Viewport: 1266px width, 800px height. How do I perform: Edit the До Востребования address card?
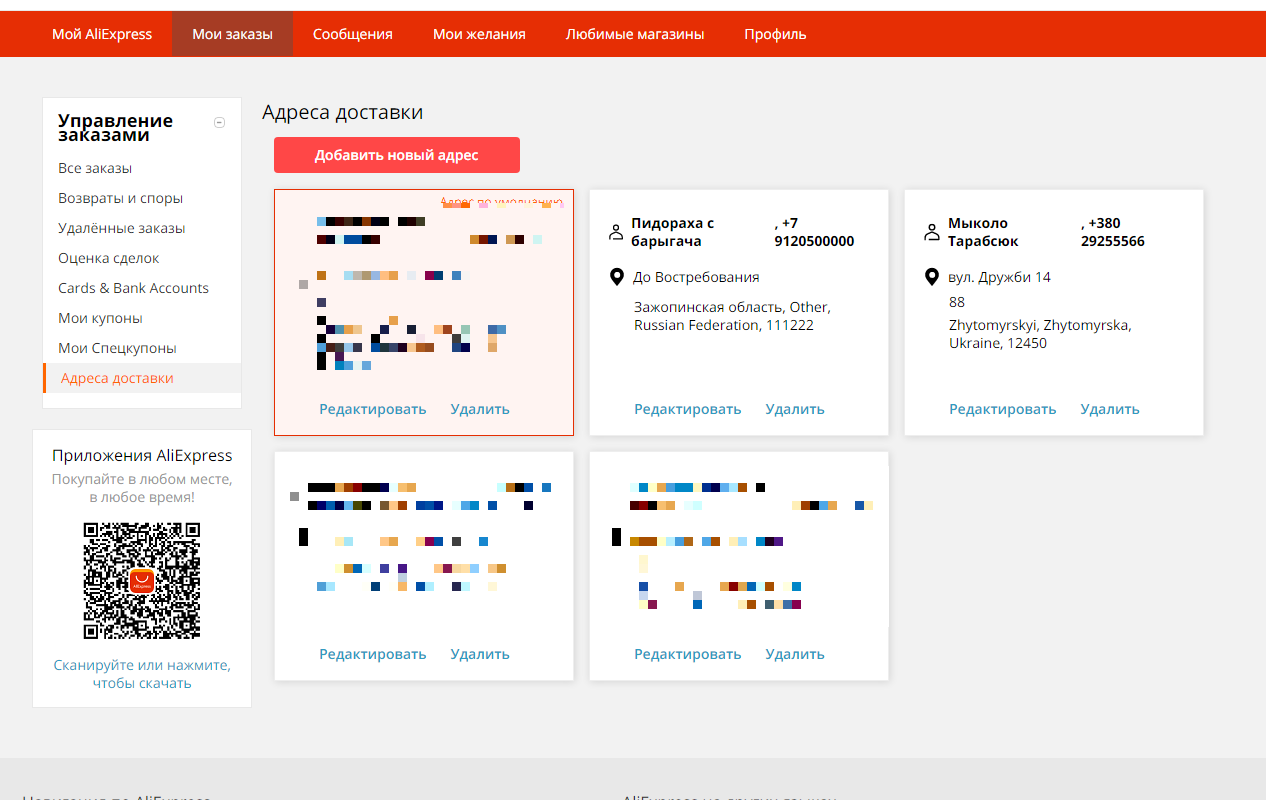pyautogui.click(x=688, y=409)
